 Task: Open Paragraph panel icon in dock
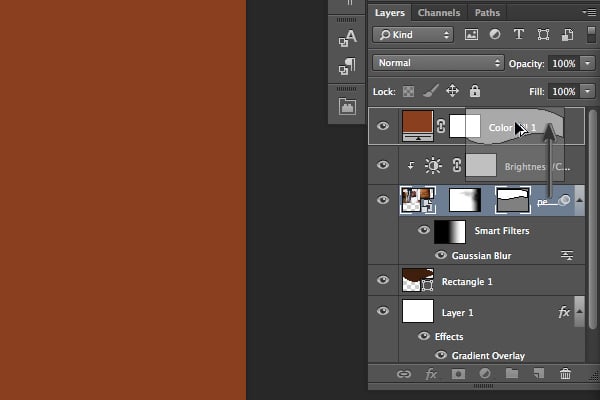[x=347, y=67]
